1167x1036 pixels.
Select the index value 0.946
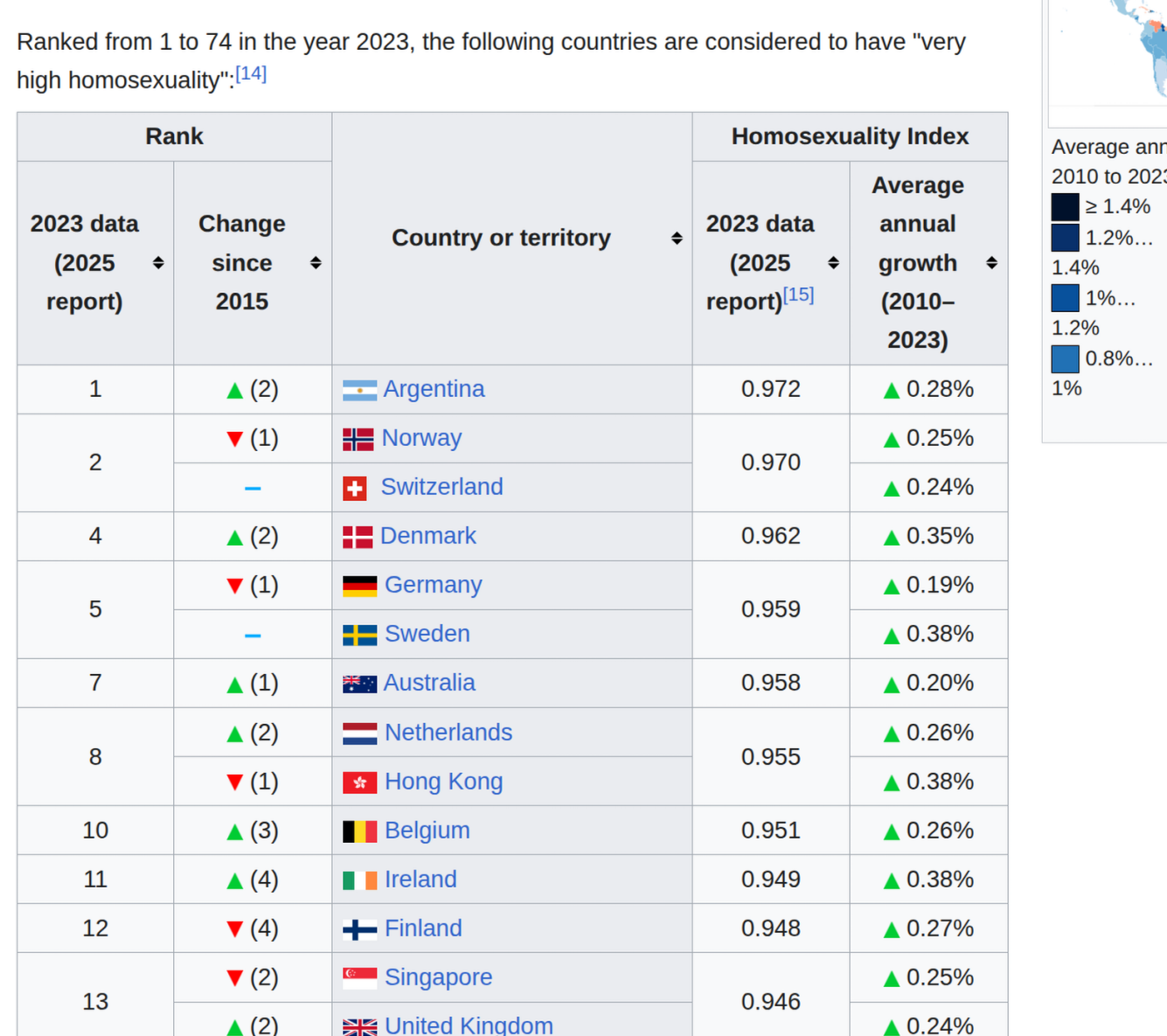(x=770, y=1002)
